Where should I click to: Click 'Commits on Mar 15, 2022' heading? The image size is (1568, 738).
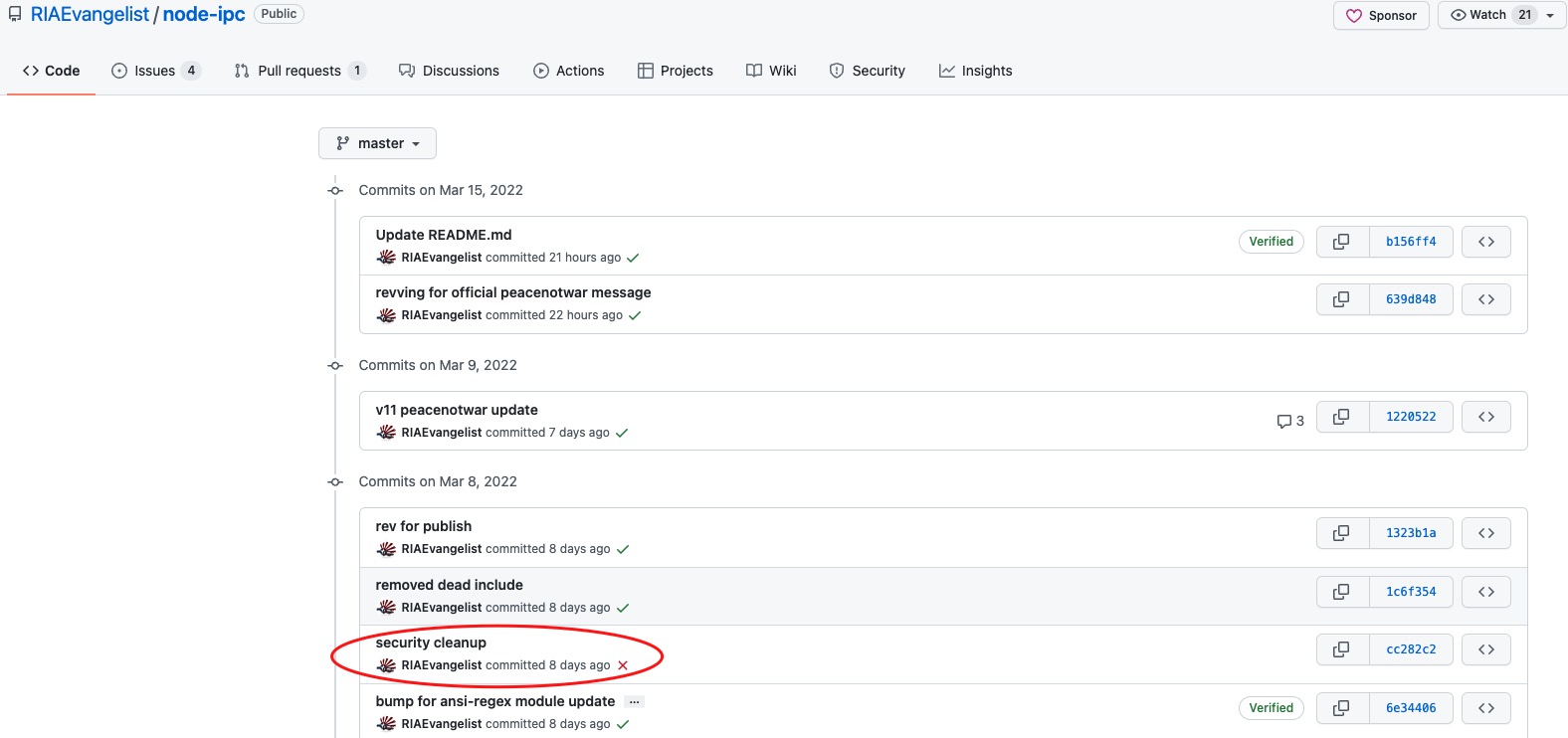coord(441,190)
